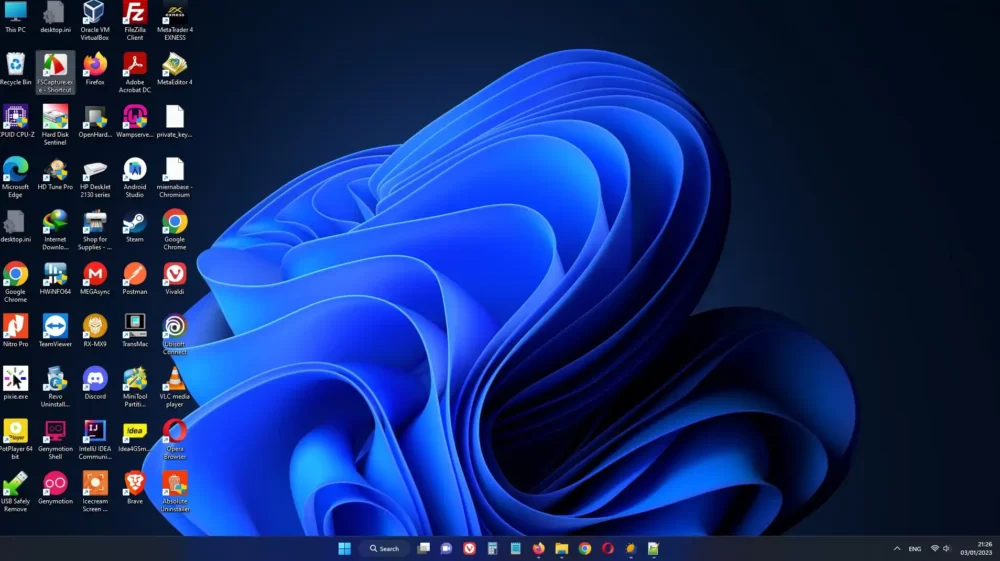The width and height of the screenshot is (1000, 561).
Task: Show hidden system tray icons chevron
Action: (897, 548)
